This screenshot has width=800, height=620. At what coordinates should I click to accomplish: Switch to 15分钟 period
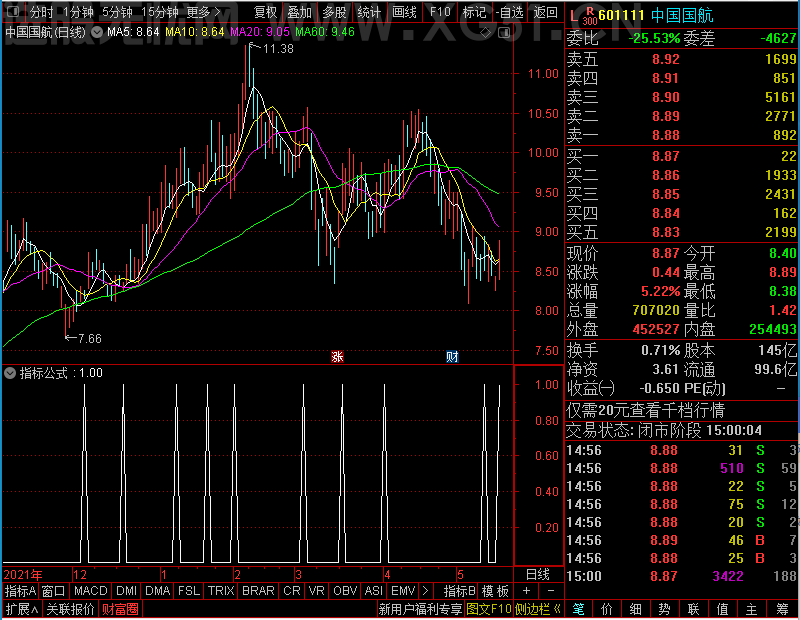click(160, 12)
